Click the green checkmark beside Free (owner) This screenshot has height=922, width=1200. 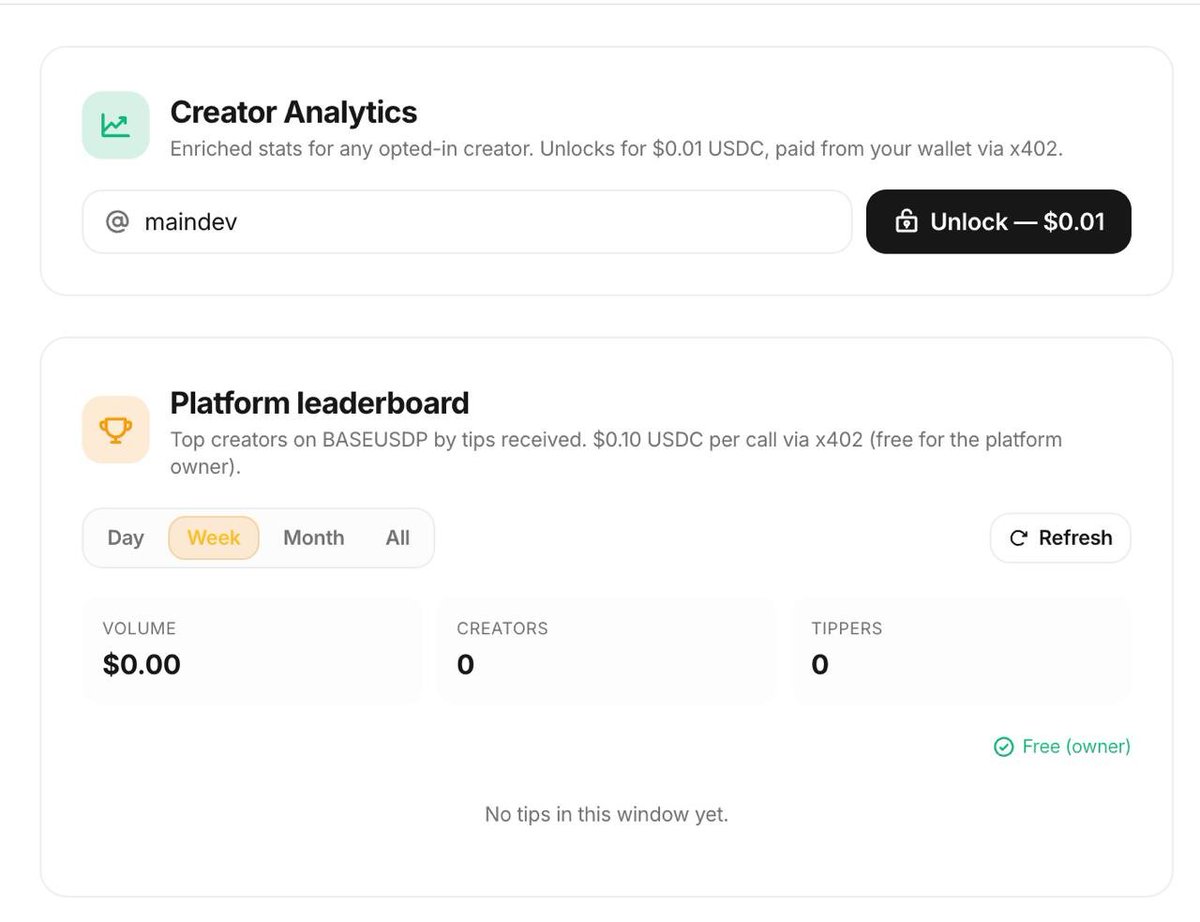click(1003, 747)
